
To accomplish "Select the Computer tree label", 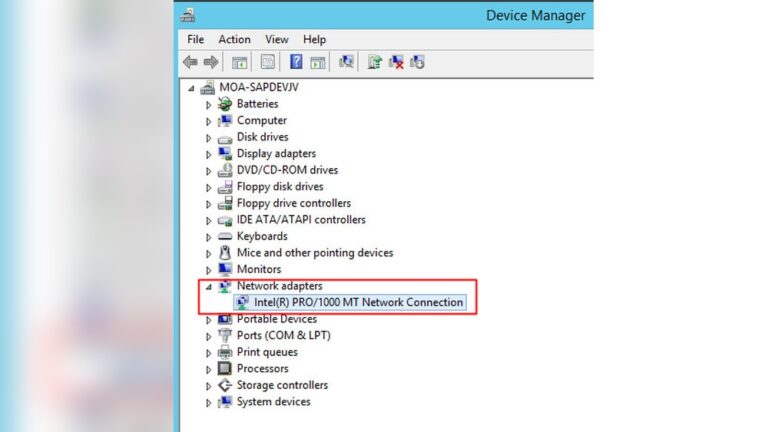I will pos(262,120).
